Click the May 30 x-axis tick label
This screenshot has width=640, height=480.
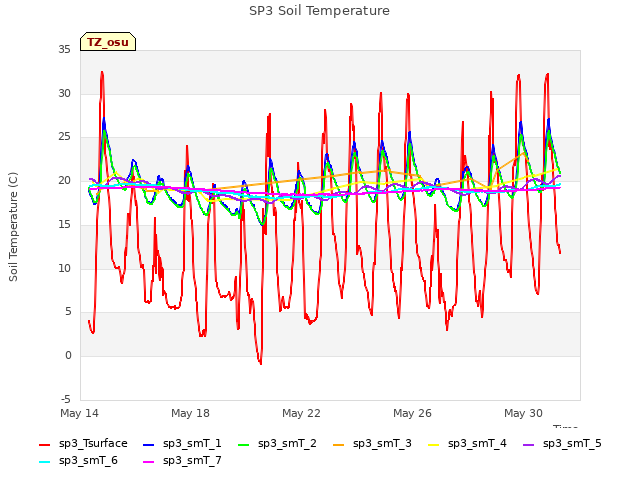pyautogui.click(x=523, y=413)
